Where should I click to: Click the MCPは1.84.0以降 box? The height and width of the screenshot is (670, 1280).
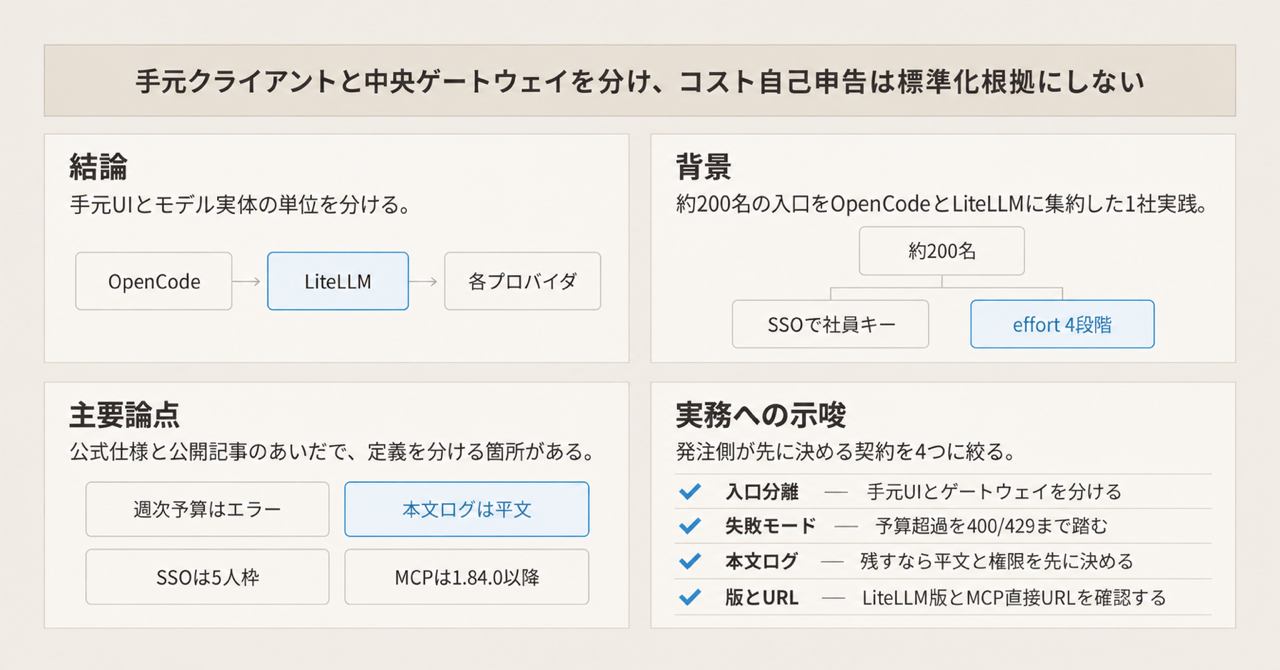pyautogui.click(x=467, y=577)
